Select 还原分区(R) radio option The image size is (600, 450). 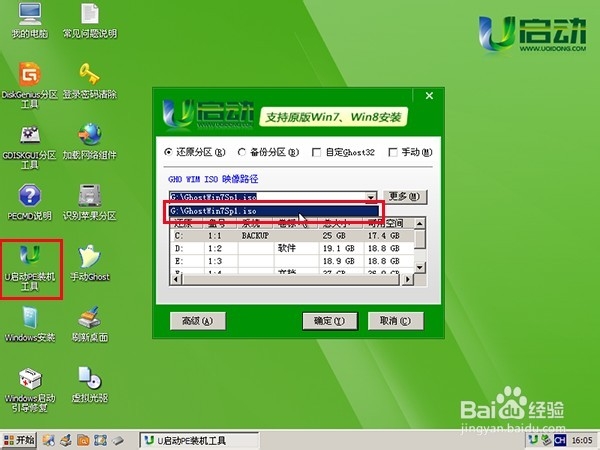(x=195, y=152)
